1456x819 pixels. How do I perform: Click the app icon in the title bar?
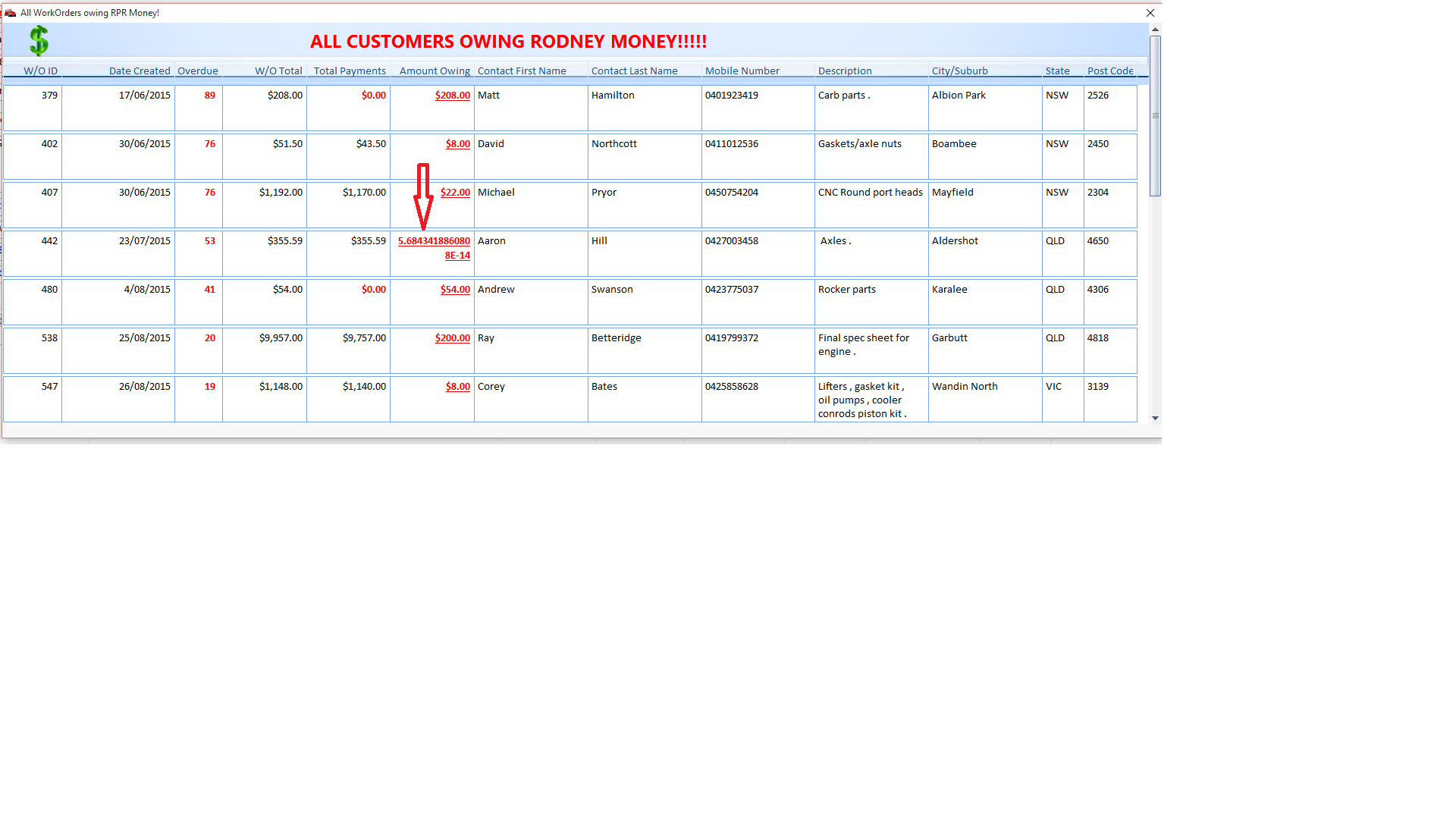10,13
